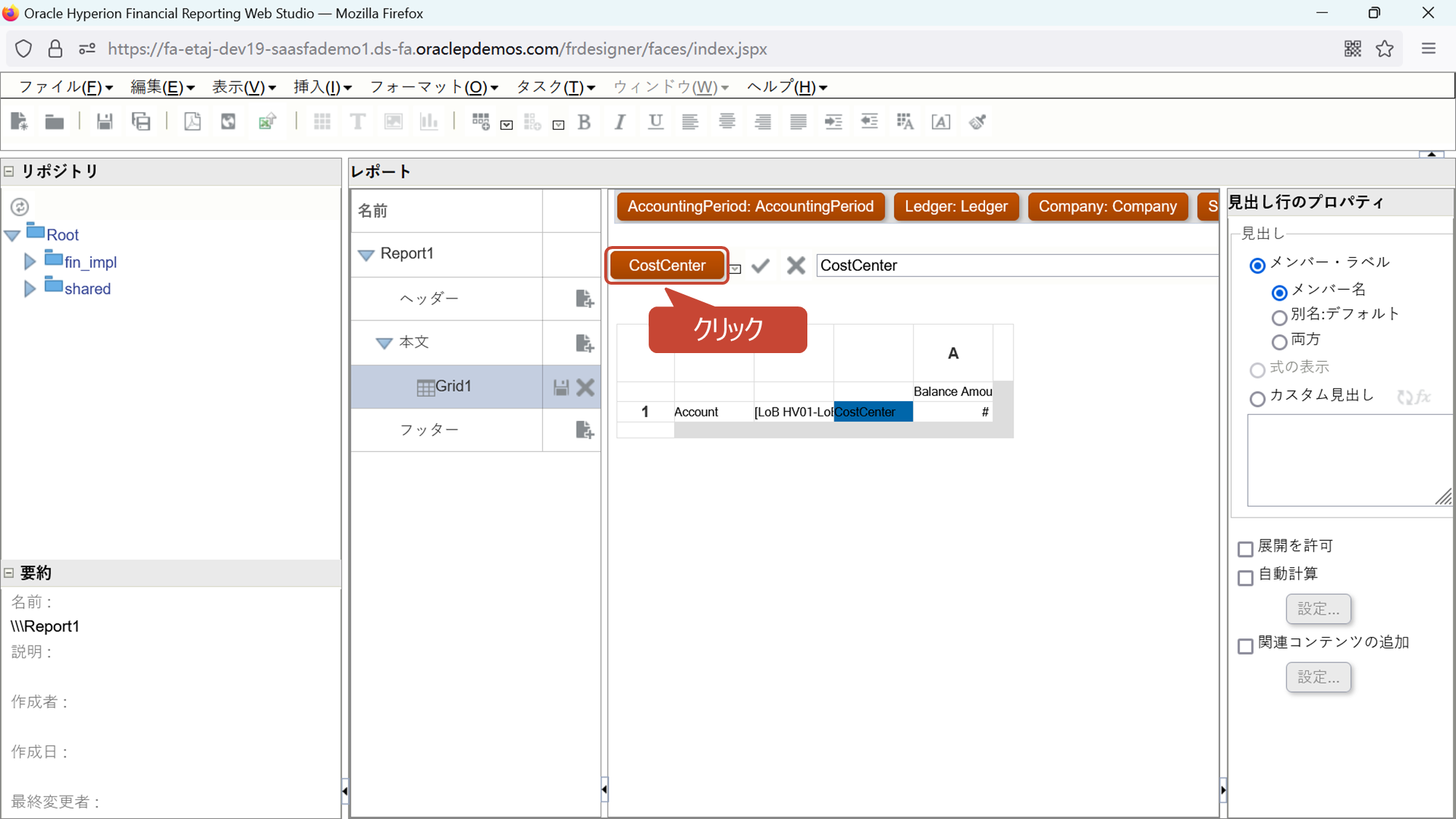Toggle italic formatting
This screenshot has width=1456, height=819.
620,122
